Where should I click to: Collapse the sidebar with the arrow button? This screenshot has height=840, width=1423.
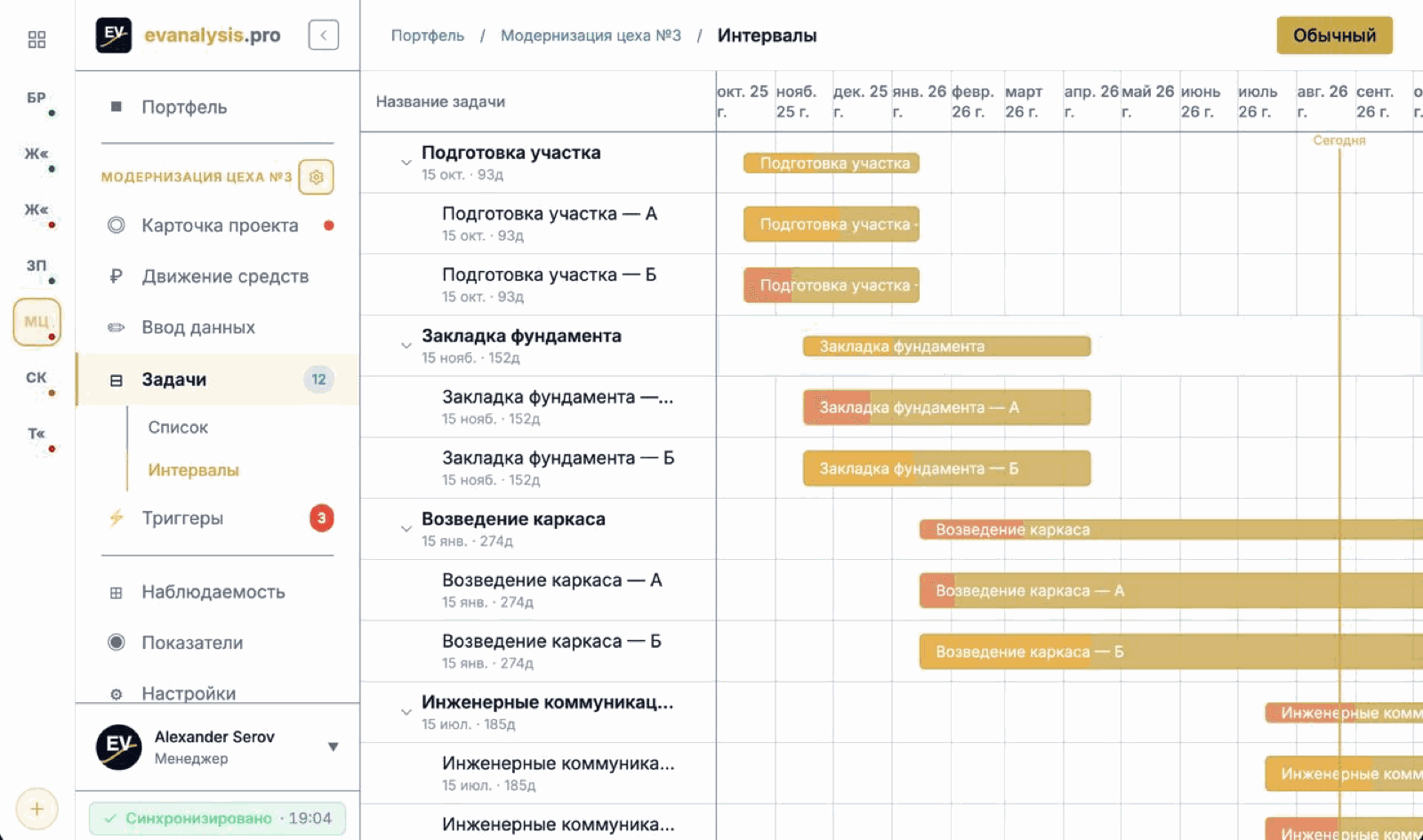(324, 36)
